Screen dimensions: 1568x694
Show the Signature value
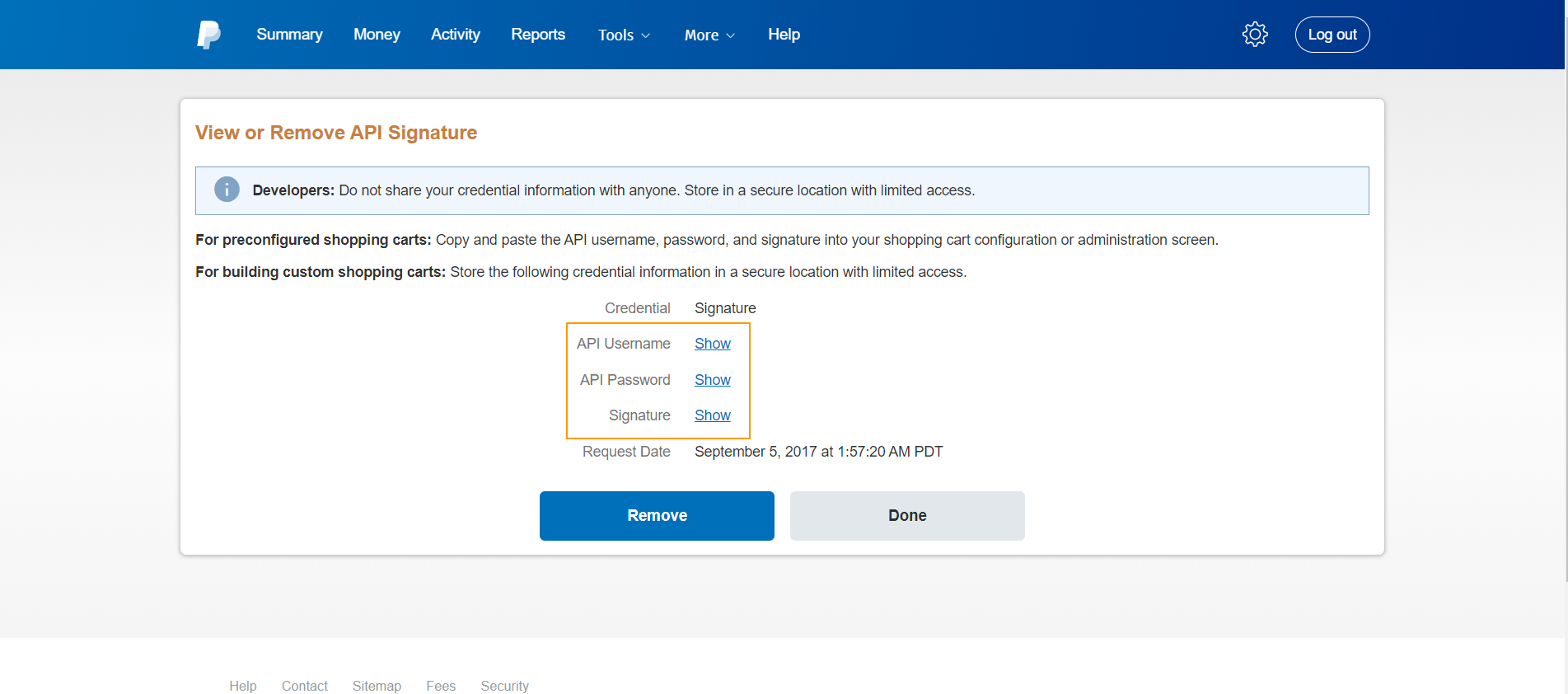pos(712,415)
